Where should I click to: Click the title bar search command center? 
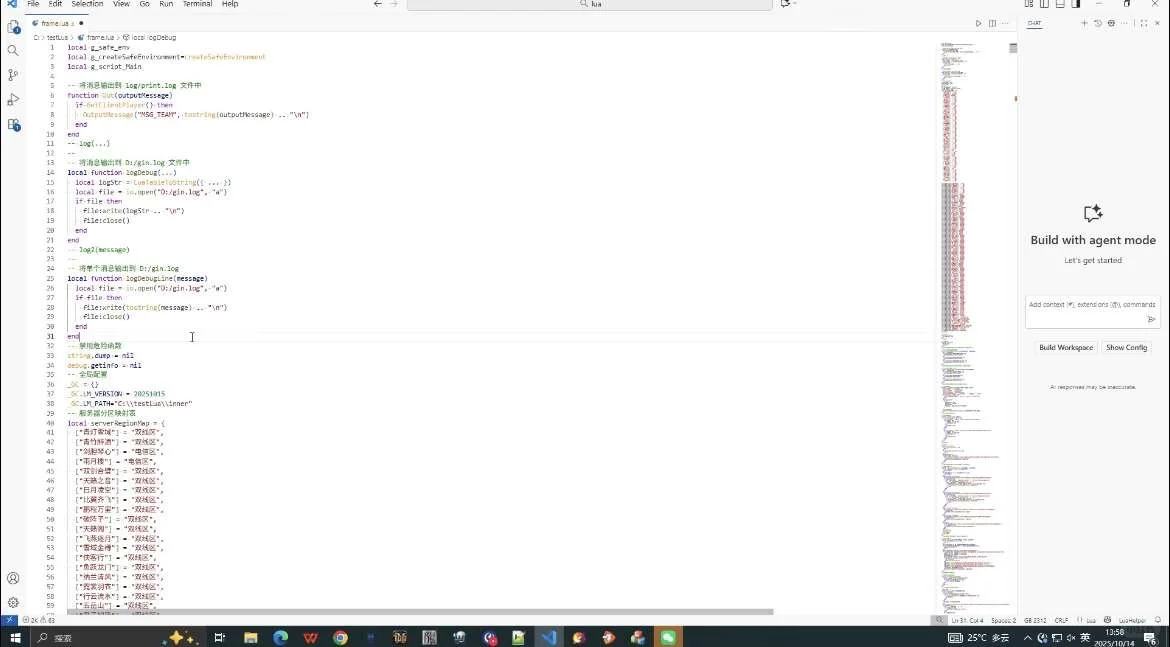point(589,4)
